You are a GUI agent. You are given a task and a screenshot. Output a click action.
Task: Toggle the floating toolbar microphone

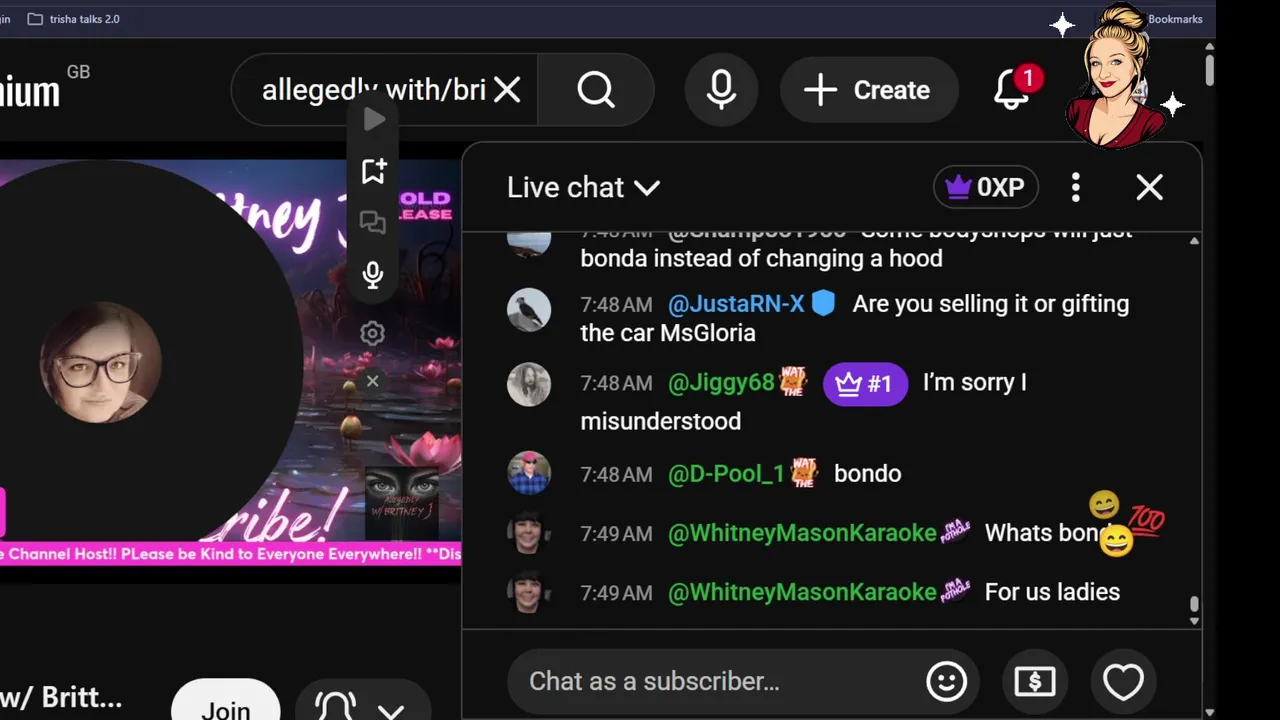click(x=373, y=275)
